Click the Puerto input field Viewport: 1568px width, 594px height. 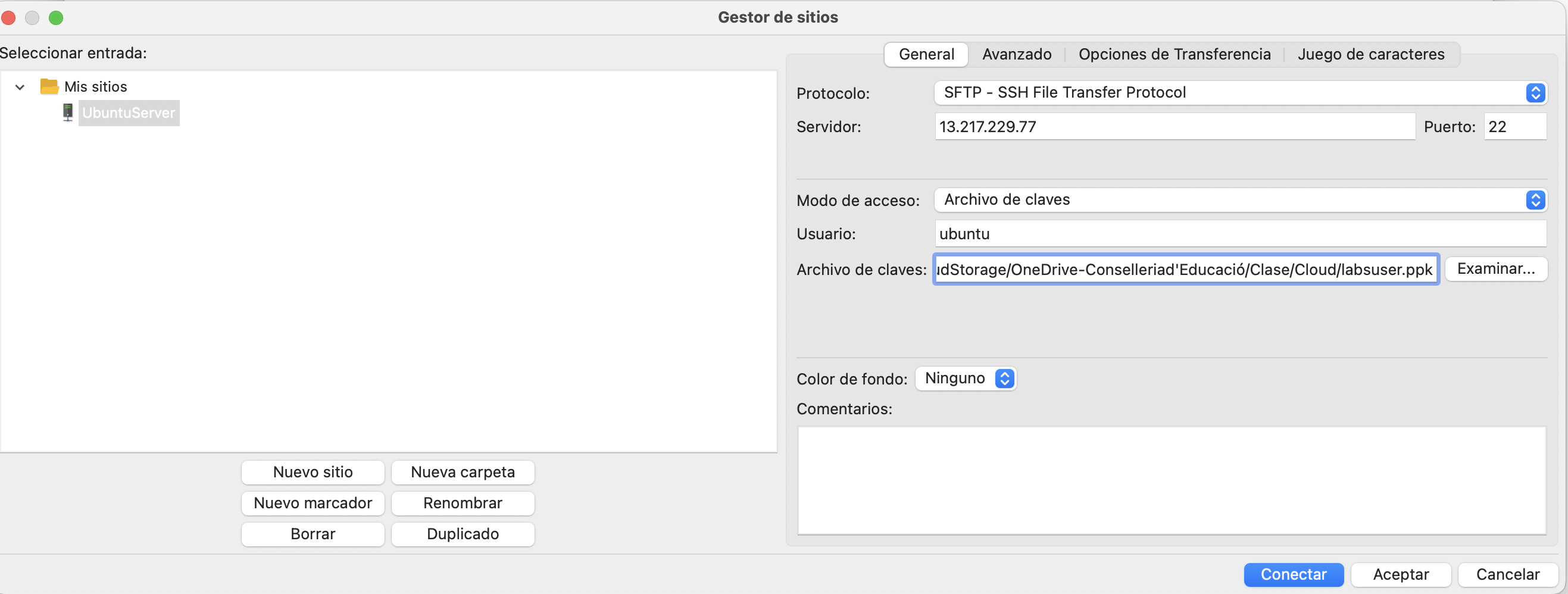[x=1514, y=127]
